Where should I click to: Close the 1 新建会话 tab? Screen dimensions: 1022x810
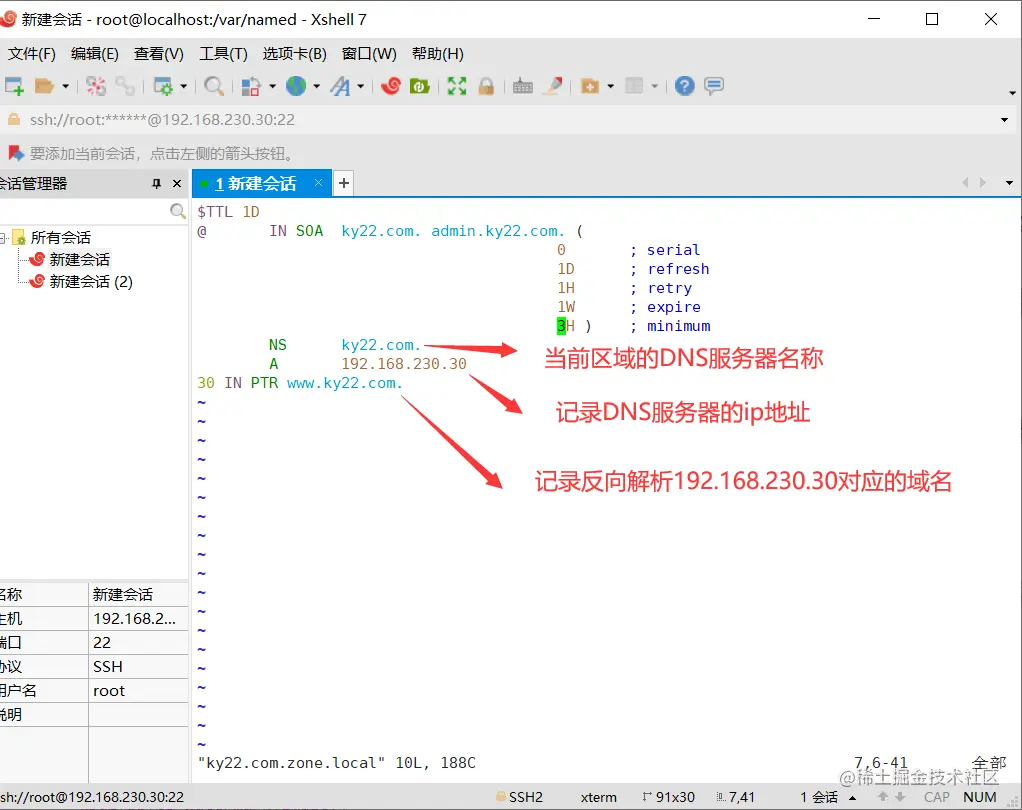click(x=318, y=183)
